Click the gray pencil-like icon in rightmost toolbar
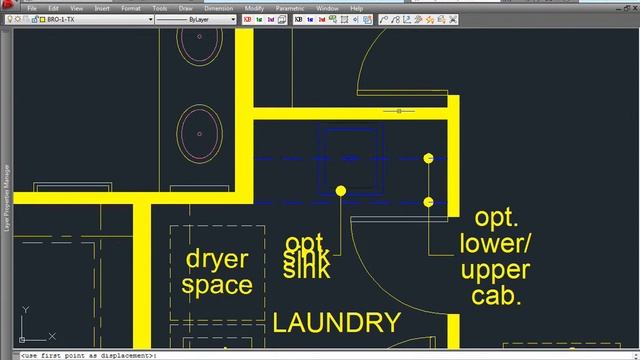 pos(418,19)
